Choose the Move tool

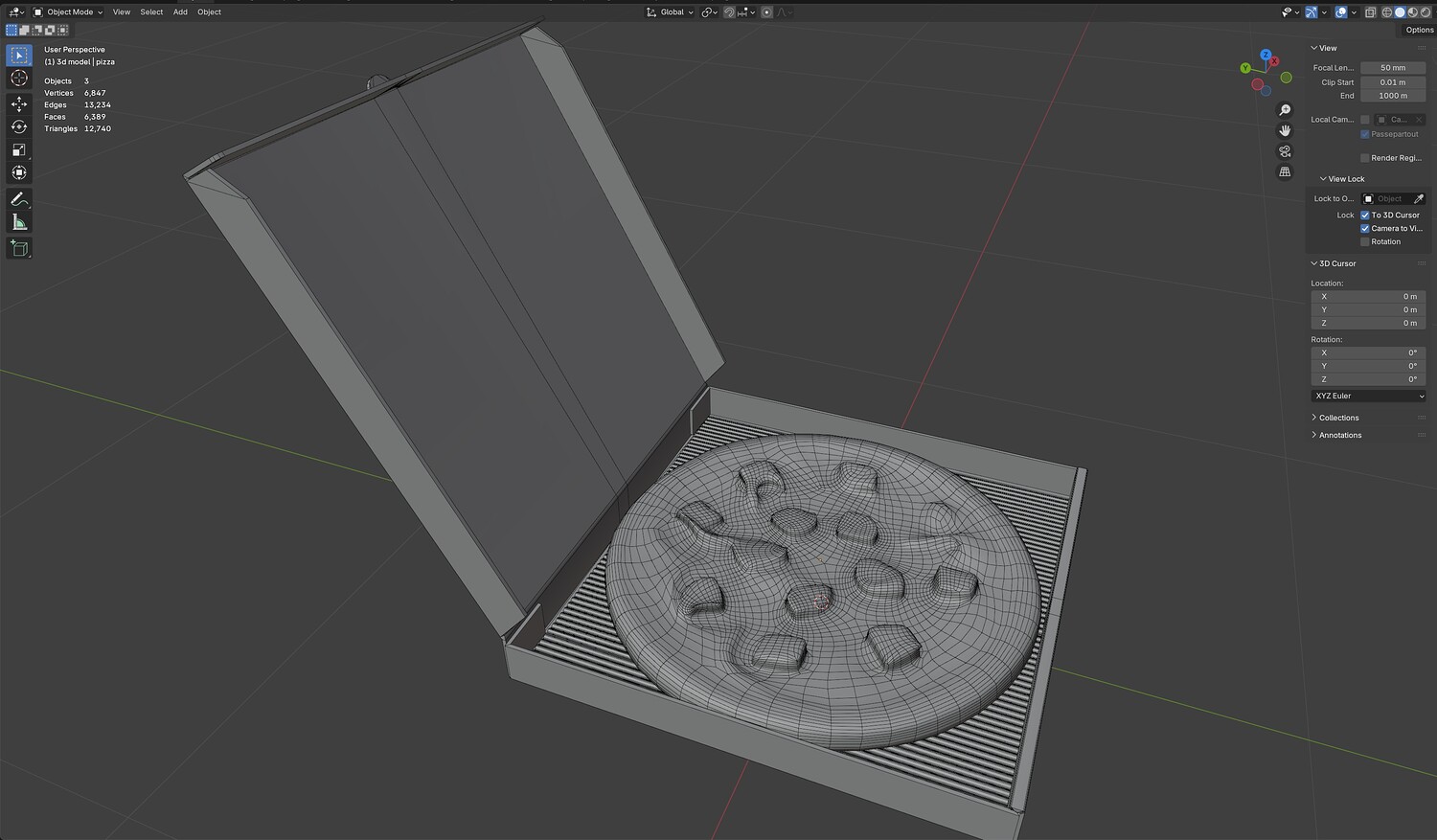19,103
